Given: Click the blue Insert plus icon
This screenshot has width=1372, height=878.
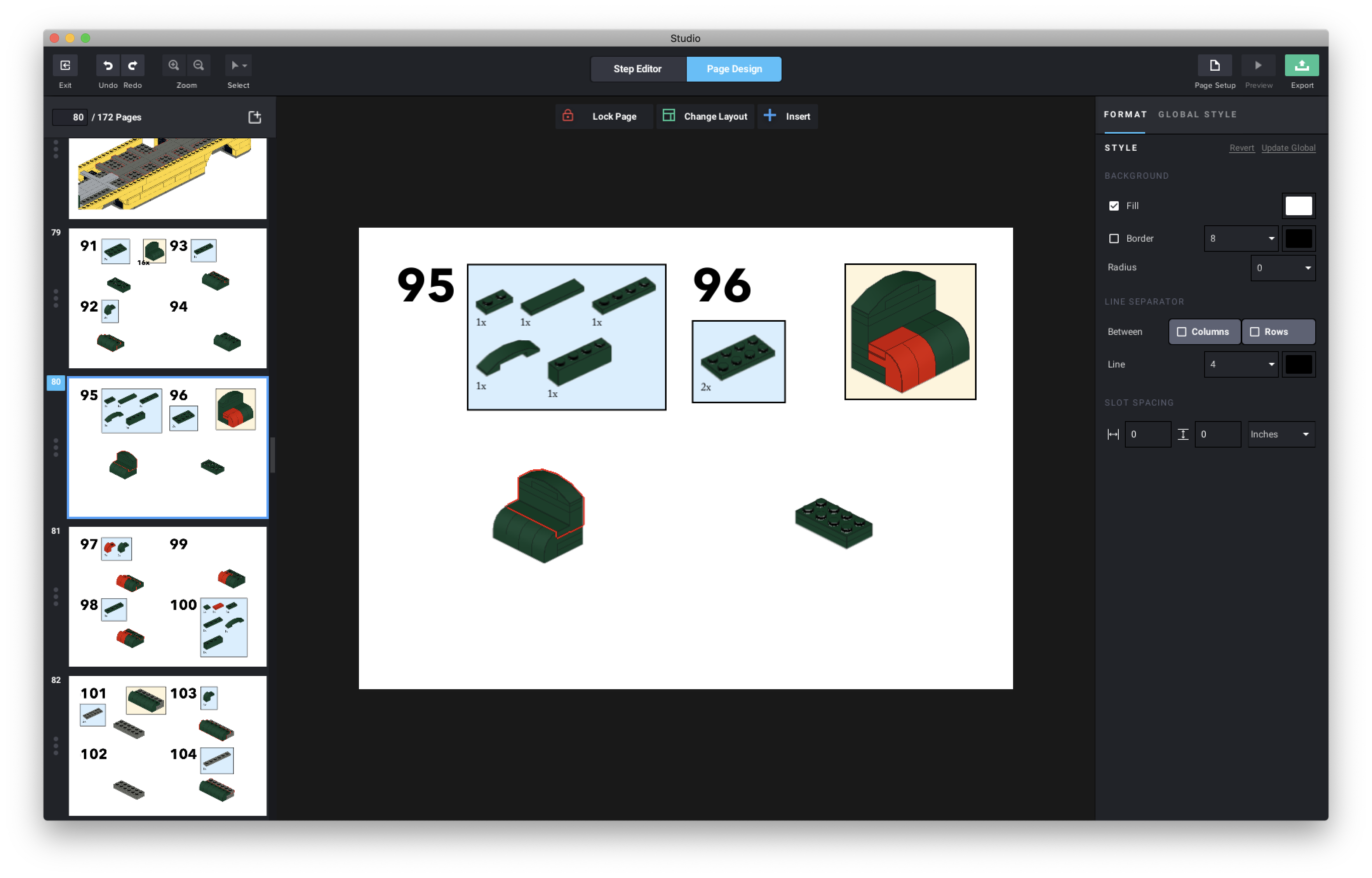Looking at the screenshot, I should (770, 116).
